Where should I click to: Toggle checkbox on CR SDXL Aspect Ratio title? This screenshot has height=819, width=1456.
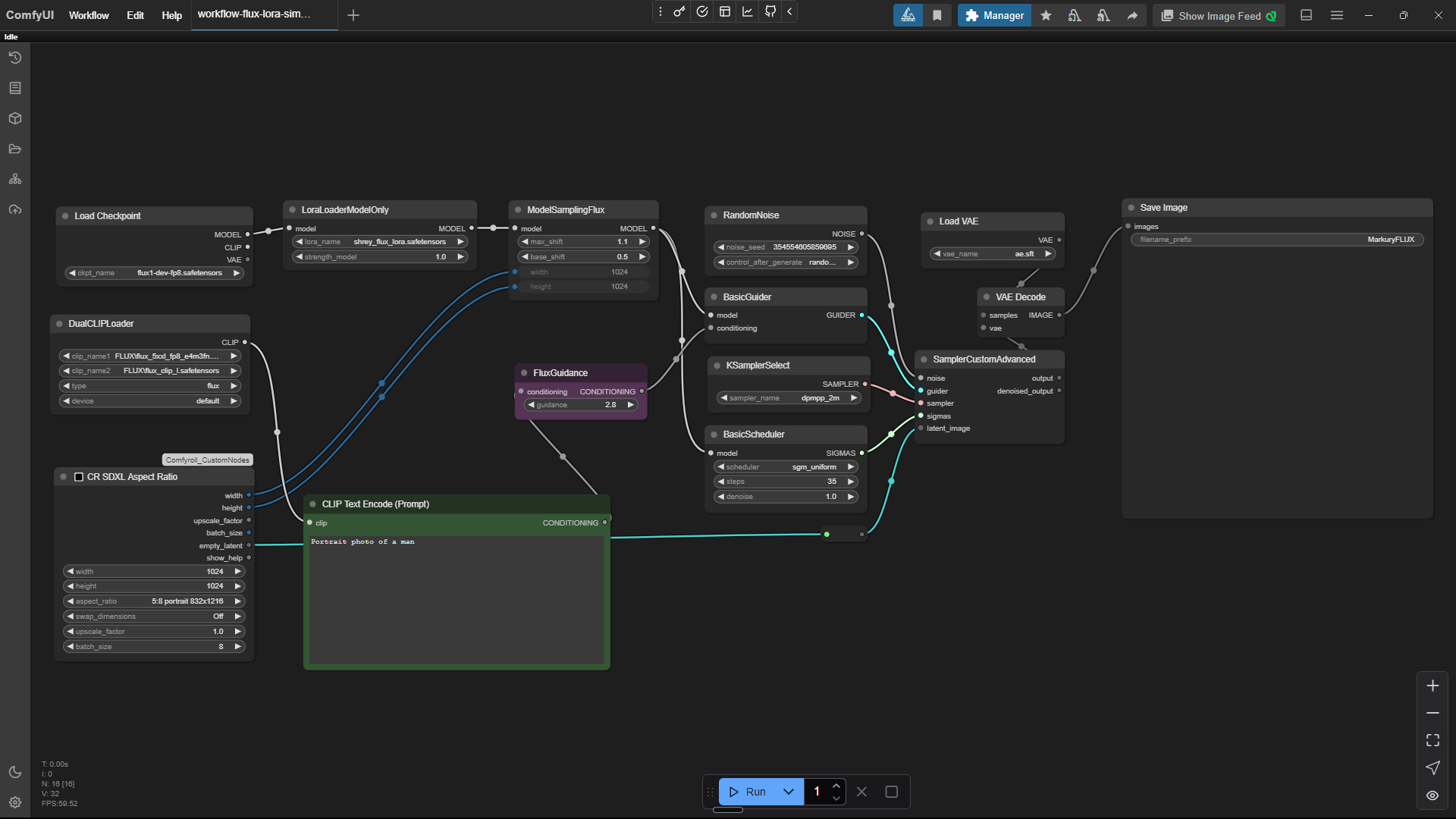pyautogui.click(x=79, y=477)
